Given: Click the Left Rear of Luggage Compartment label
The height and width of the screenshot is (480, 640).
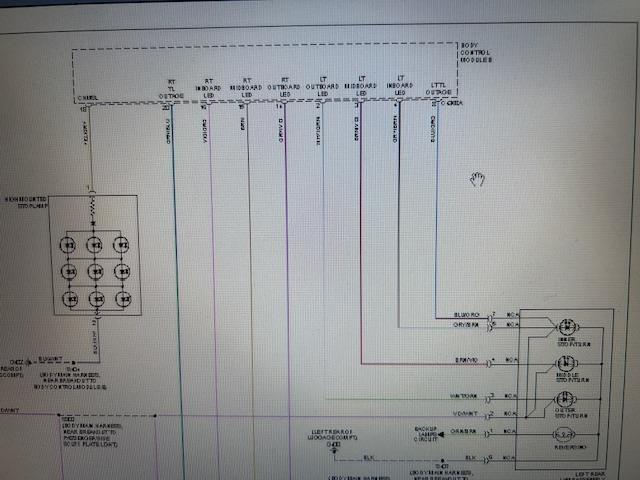Looking at the screenshot, I should (334, 434).
